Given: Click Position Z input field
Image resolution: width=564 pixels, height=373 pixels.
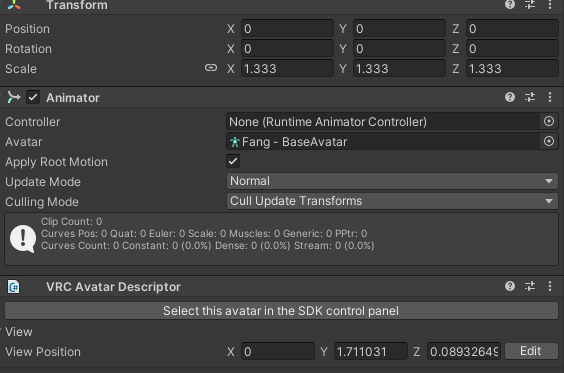Looking at the screenshot, I should pyautogui.click(x=512, y=28).
